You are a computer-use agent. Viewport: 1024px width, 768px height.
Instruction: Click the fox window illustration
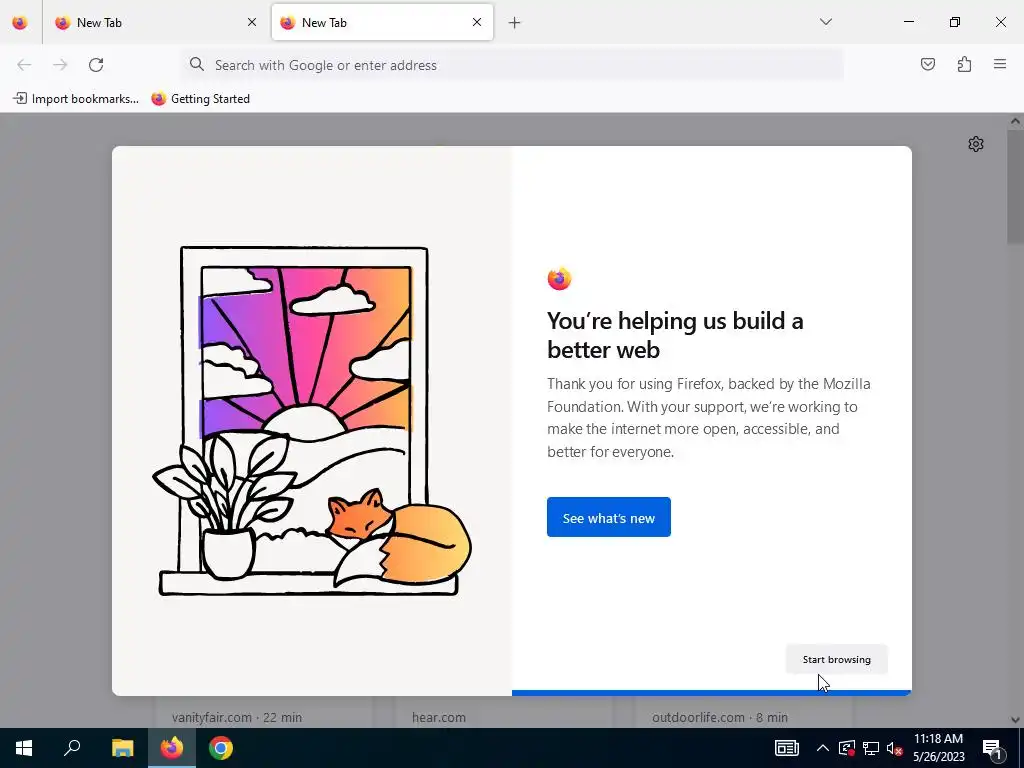312,421
